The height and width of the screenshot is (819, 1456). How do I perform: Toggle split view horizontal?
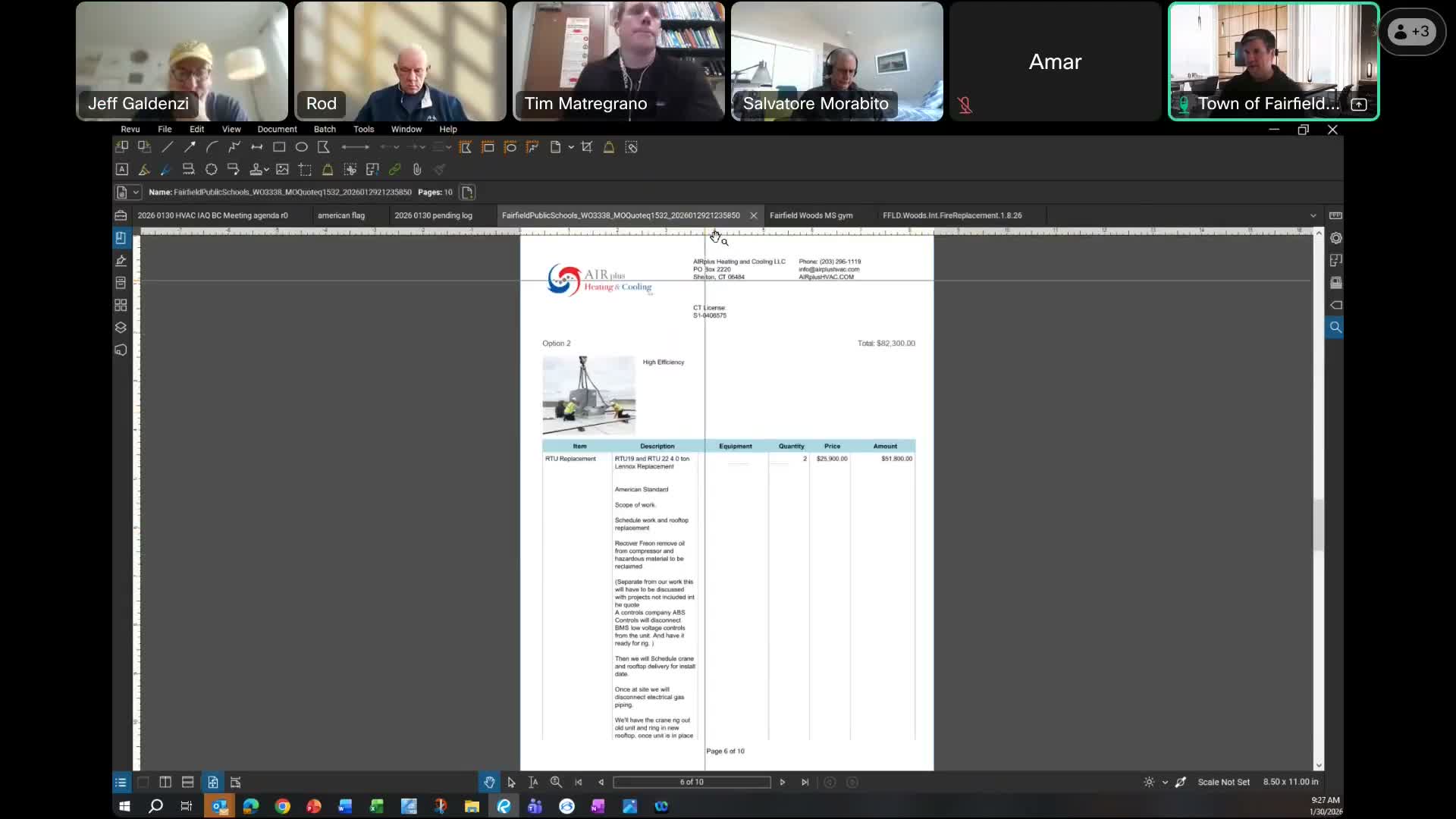click(187, 782)
